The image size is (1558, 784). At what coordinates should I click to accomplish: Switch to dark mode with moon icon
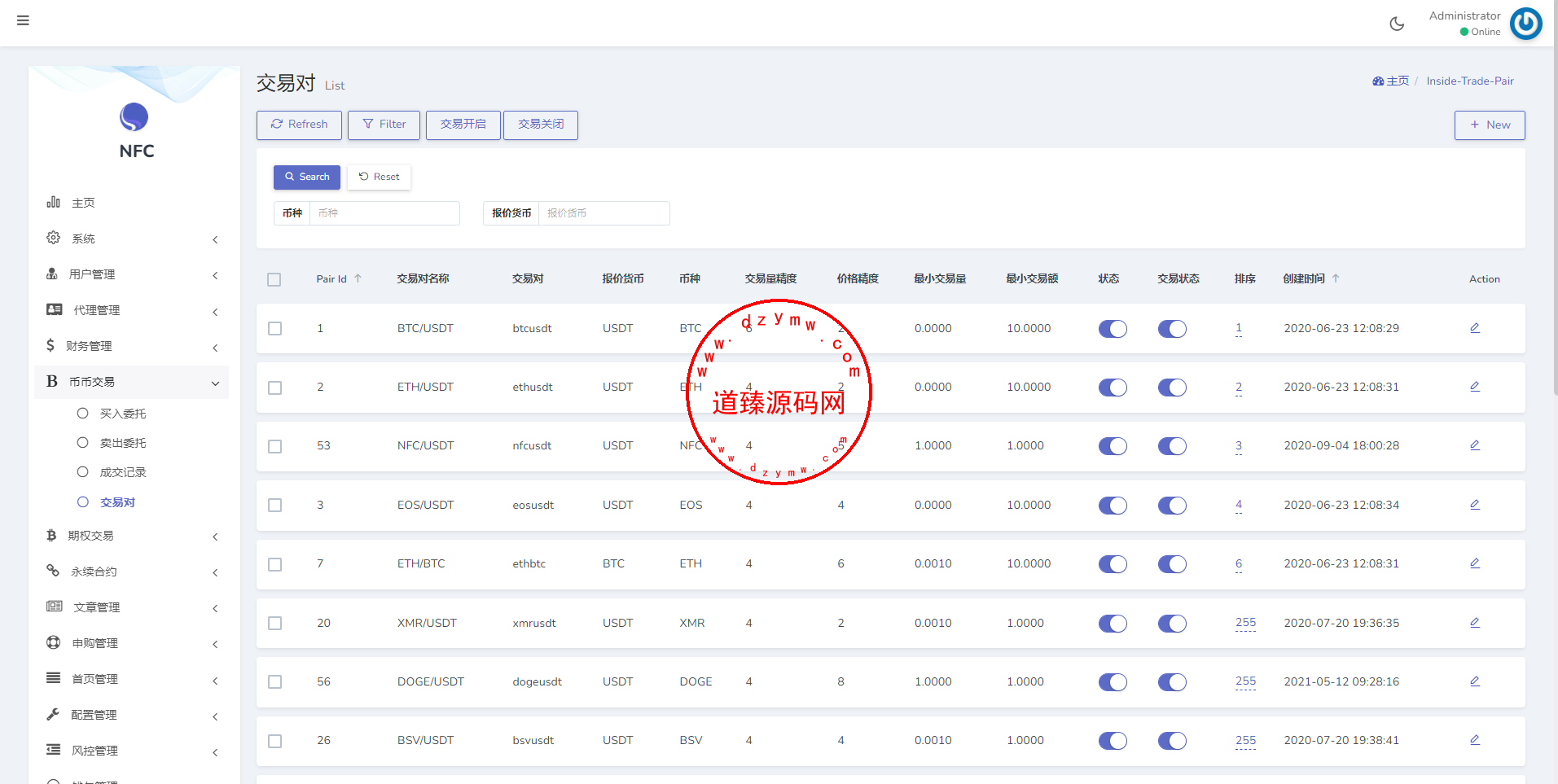pyautogui.click(x=1397, y=24)
